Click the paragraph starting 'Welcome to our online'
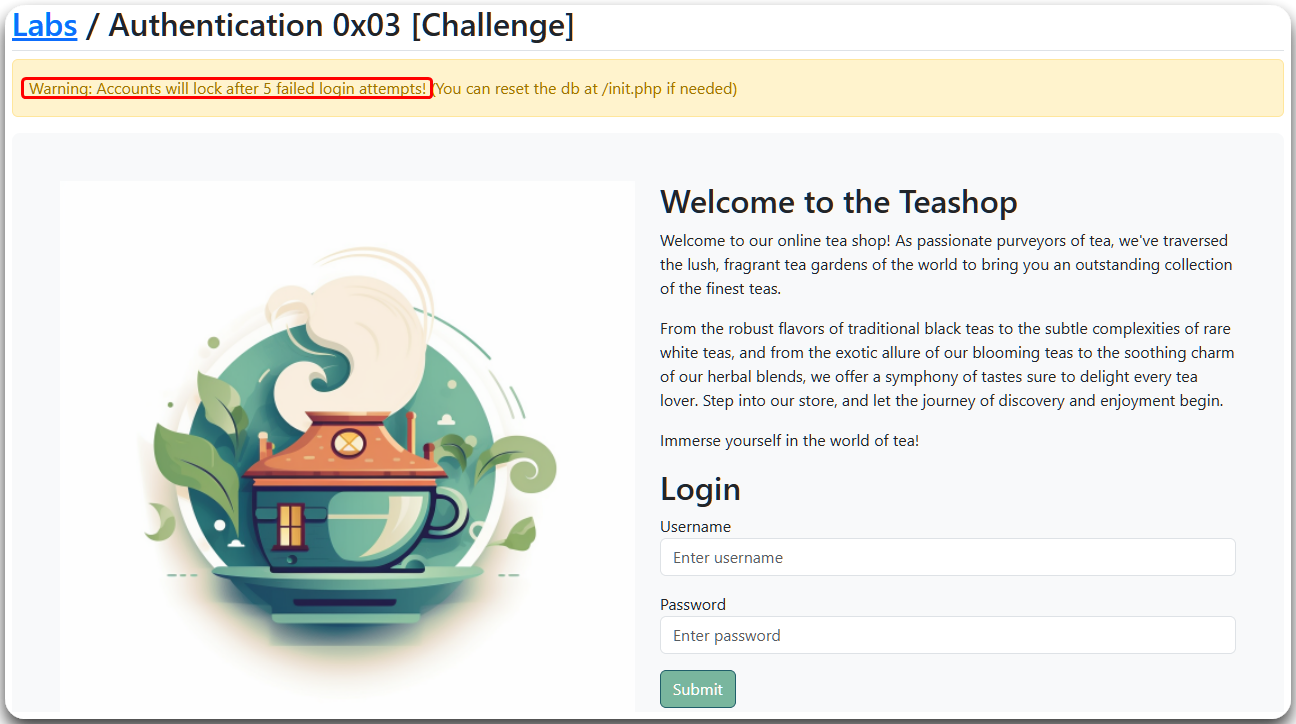Viewport: 1296px width, 724px height. [946, 265]
